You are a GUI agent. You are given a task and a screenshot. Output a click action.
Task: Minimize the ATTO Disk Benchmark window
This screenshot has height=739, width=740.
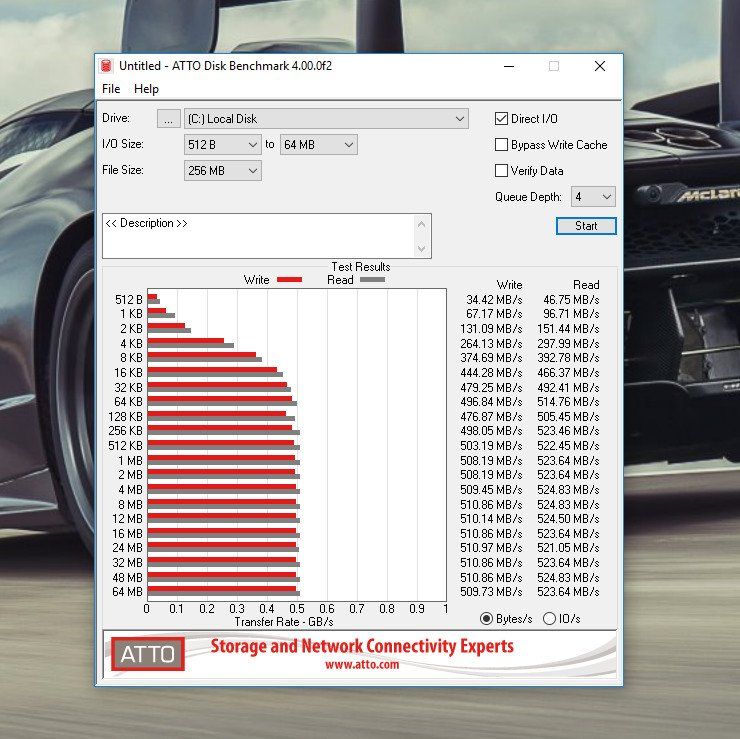point(509,66)
